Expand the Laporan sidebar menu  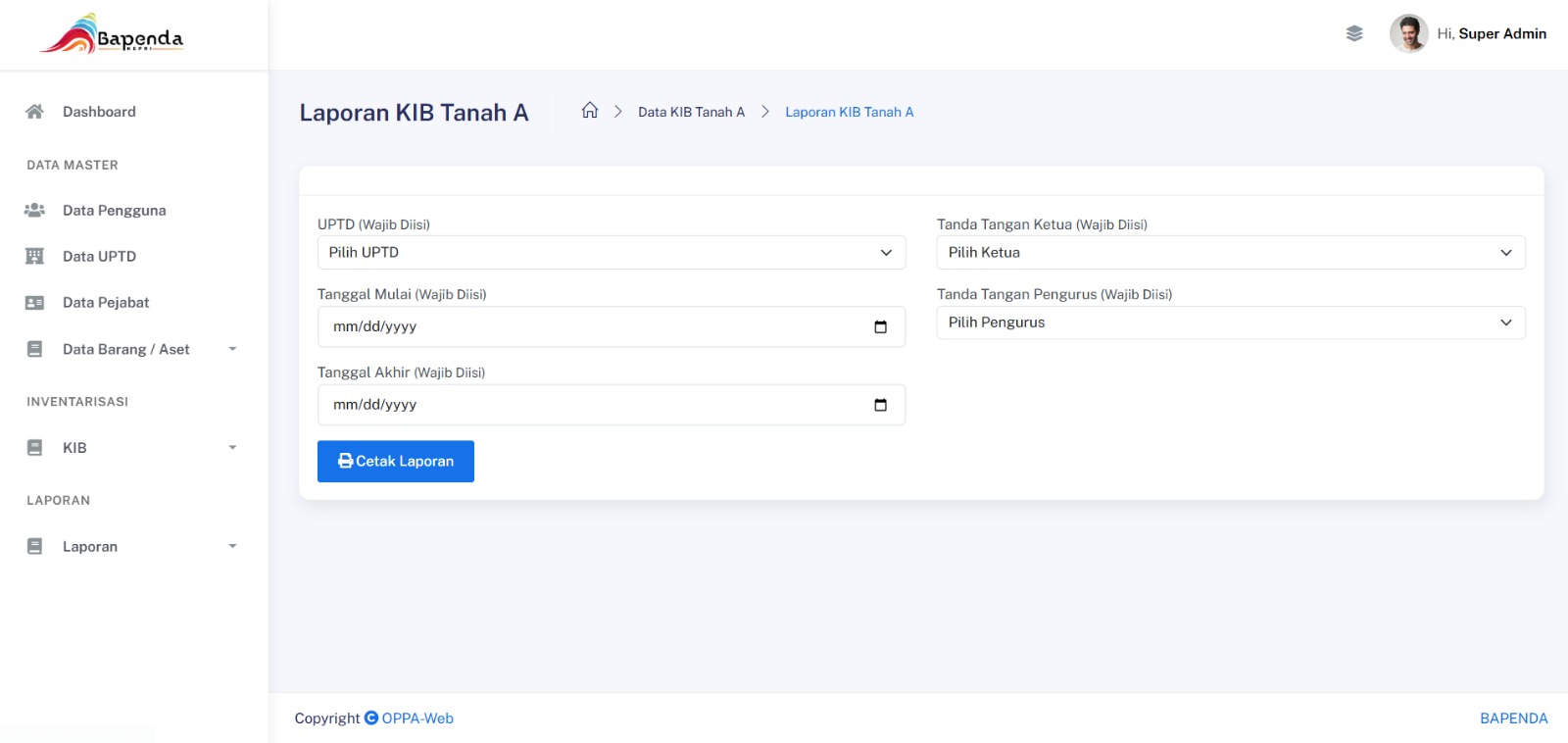pos(133,547)
